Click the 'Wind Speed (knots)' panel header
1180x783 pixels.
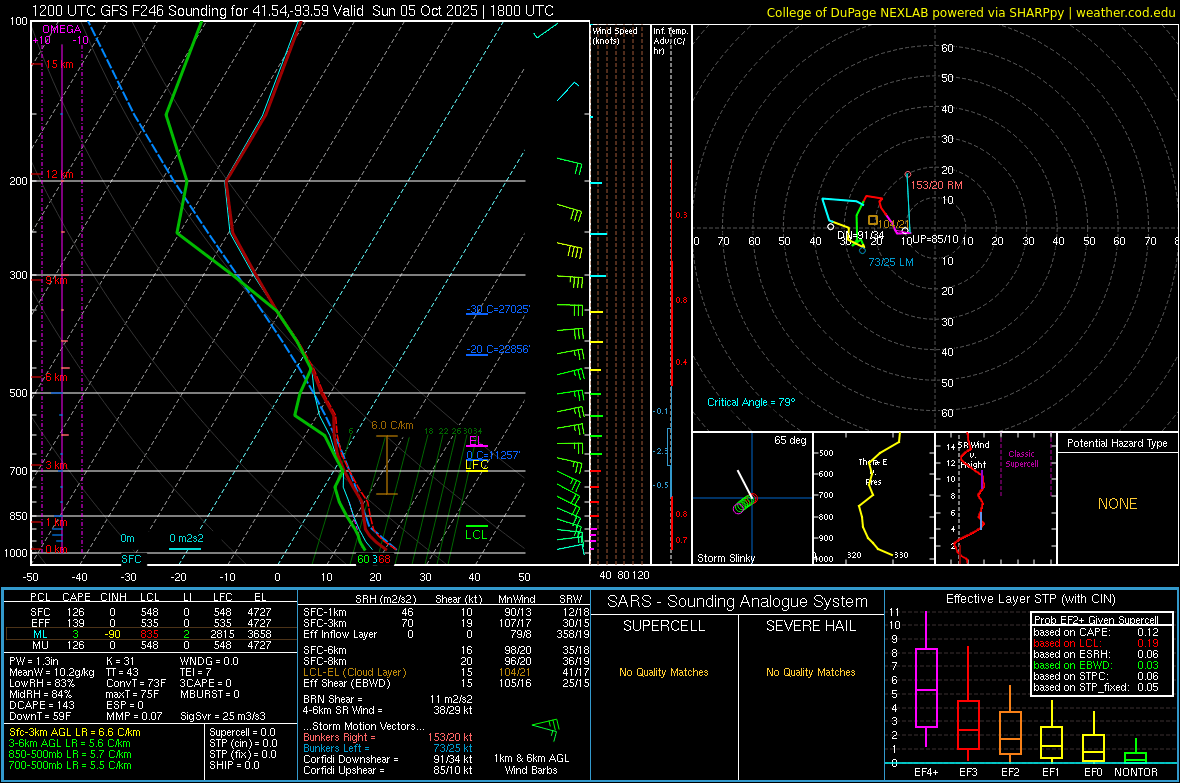pos(615,35)
